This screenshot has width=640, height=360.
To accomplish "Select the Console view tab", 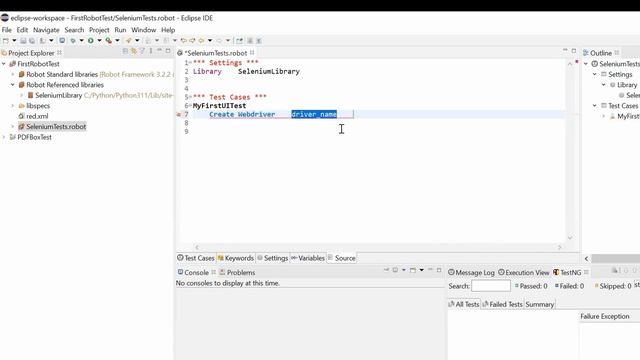I will pos(193,272).
